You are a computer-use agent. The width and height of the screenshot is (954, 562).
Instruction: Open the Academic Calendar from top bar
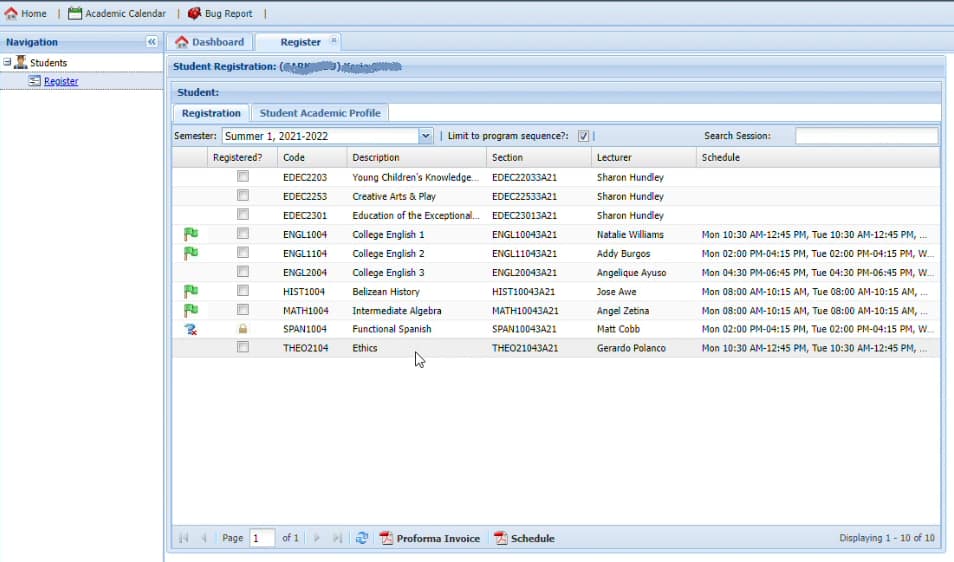(x=117, y=14)
